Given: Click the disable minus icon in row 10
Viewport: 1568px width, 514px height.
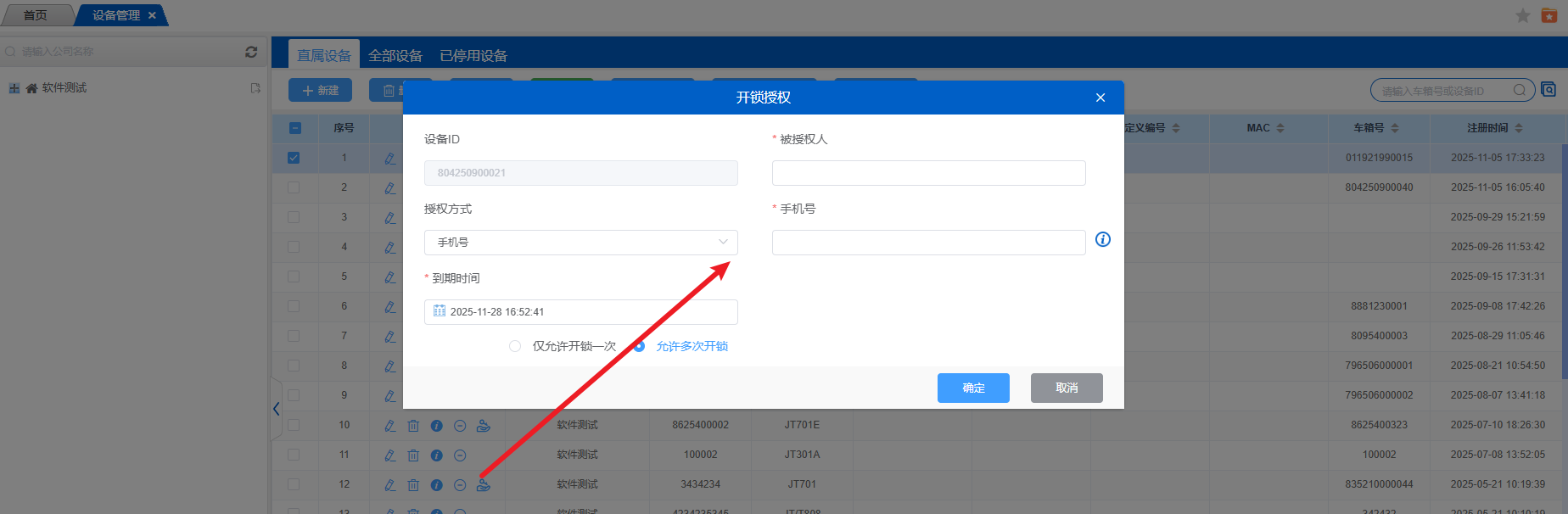Looking at the screenshot, I should (460, 426).
